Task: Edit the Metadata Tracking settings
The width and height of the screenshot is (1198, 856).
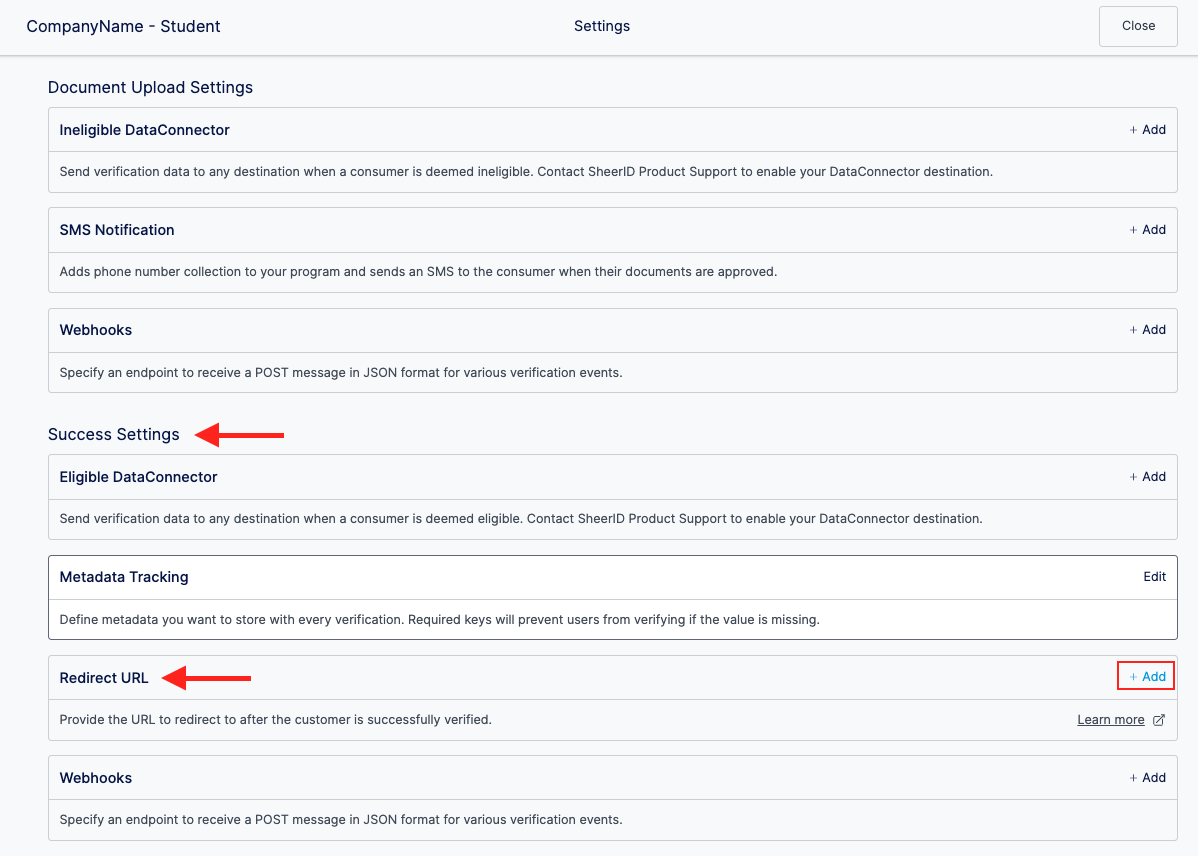Action: (1154, 577)
